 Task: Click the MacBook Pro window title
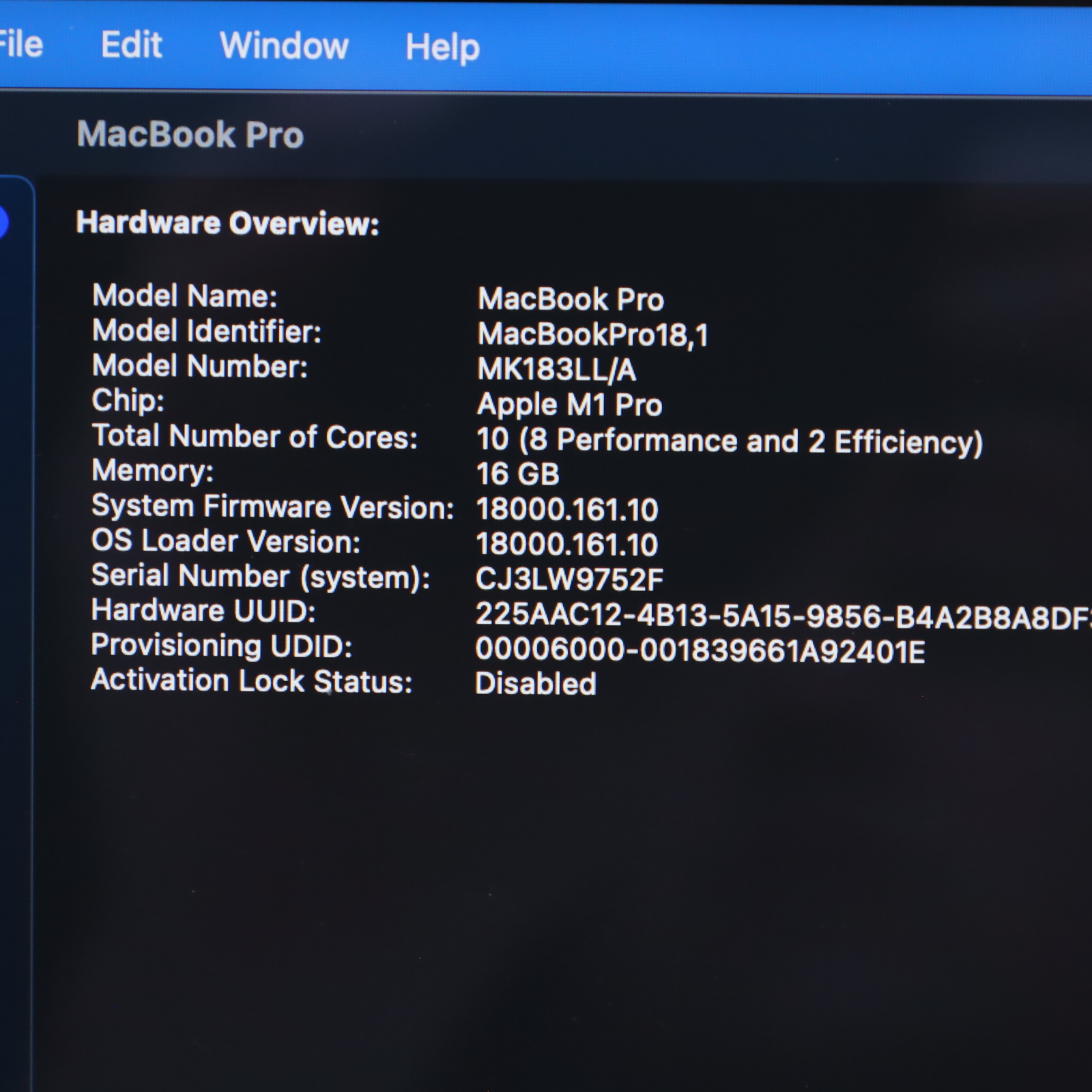(190, 134)
